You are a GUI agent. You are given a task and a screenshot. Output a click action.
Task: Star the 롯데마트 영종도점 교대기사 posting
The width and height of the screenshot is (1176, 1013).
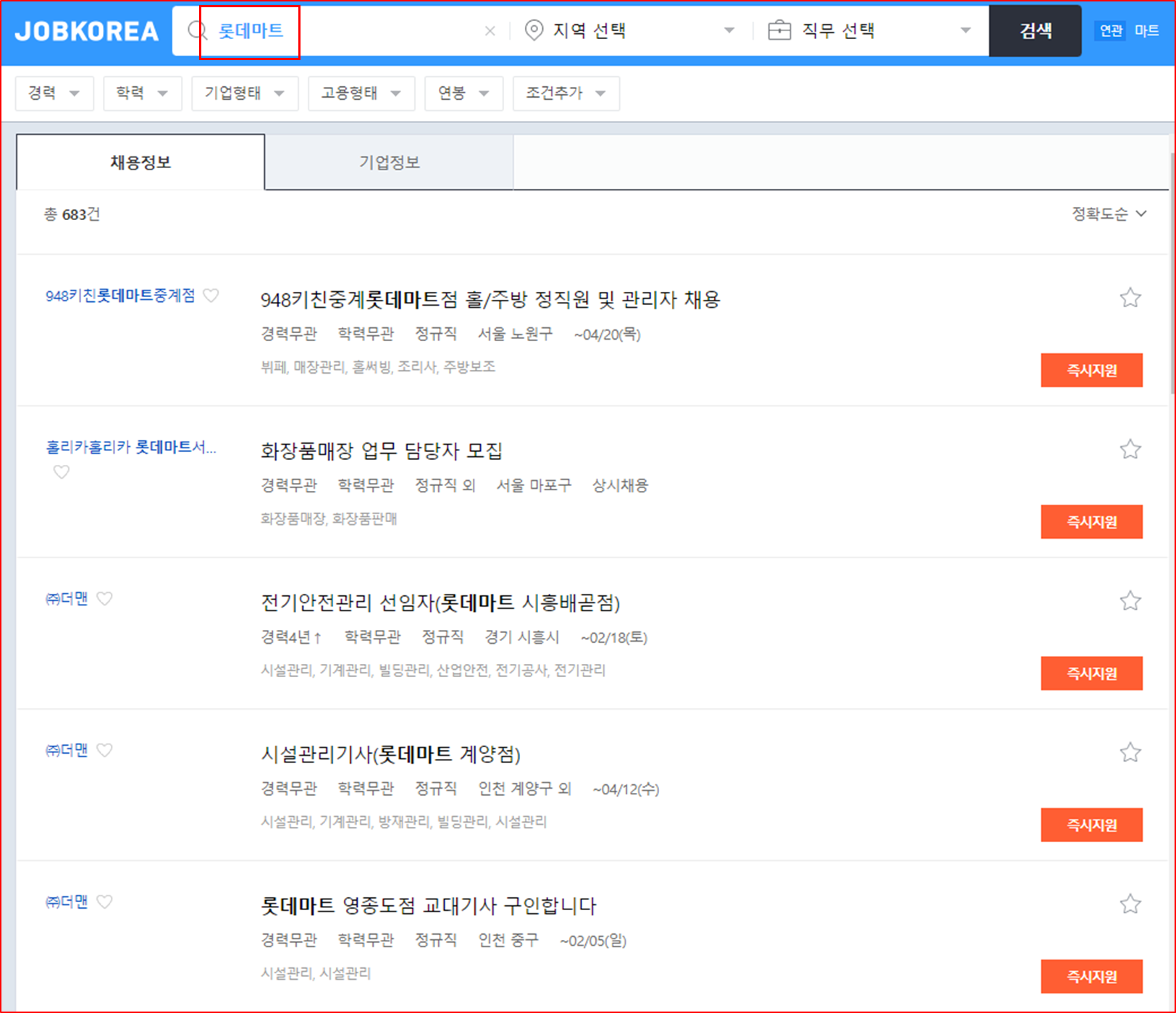(x=1130, y=904)
